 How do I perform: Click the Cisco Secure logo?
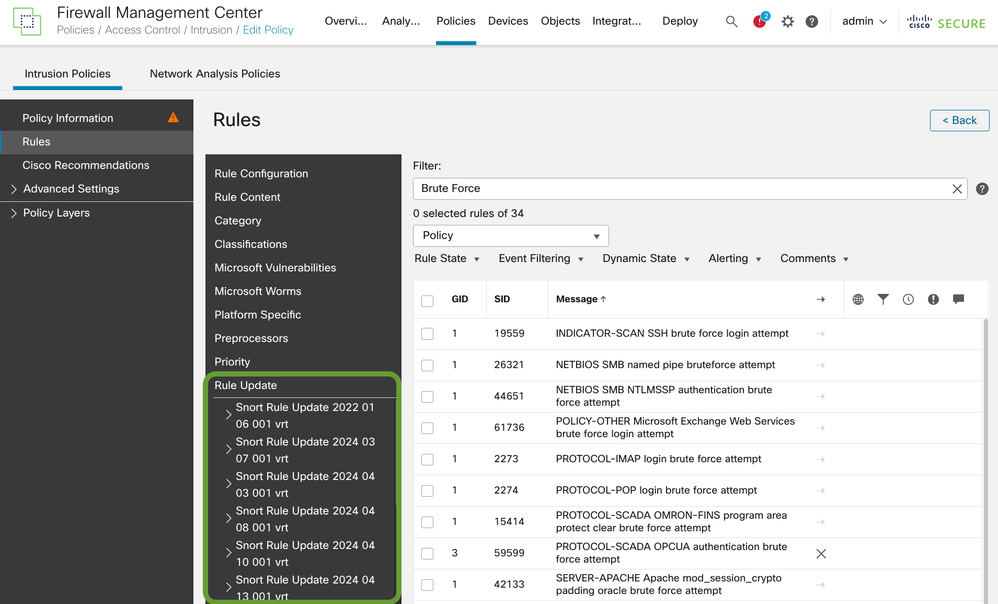click(x=946, y=22)
